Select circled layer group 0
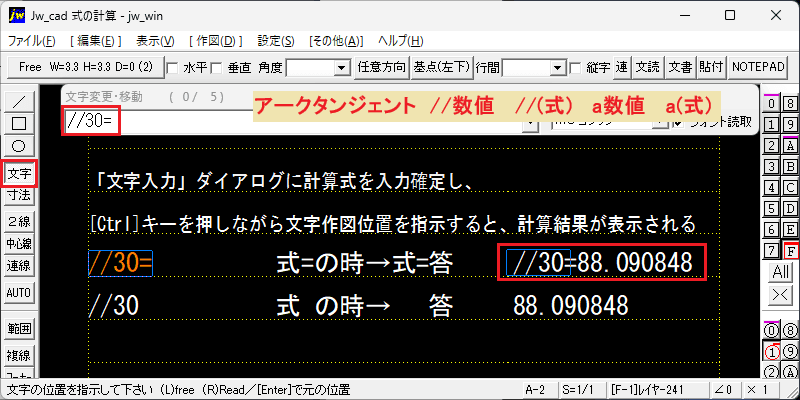Viewport: 800px width, 400px height. click(772, 330)
